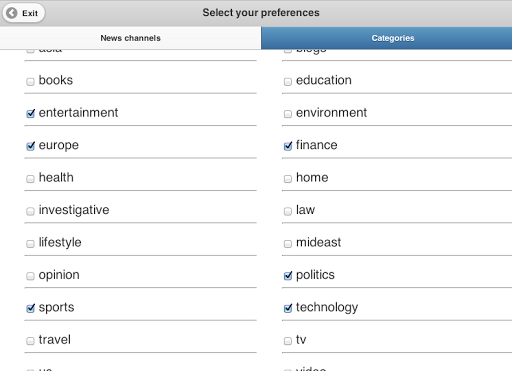The image size is (512, 371).
Task: Uncheck the sports category
Action: 30,308
